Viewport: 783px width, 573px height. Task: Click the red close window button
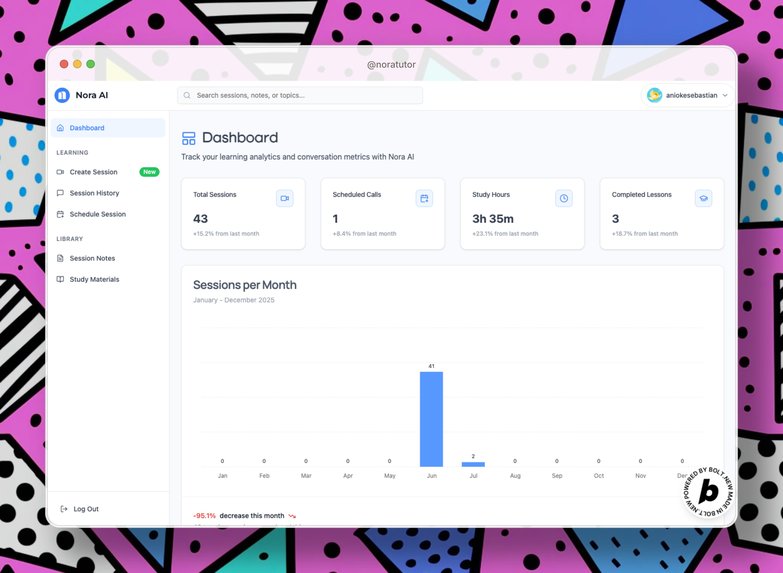64,64
